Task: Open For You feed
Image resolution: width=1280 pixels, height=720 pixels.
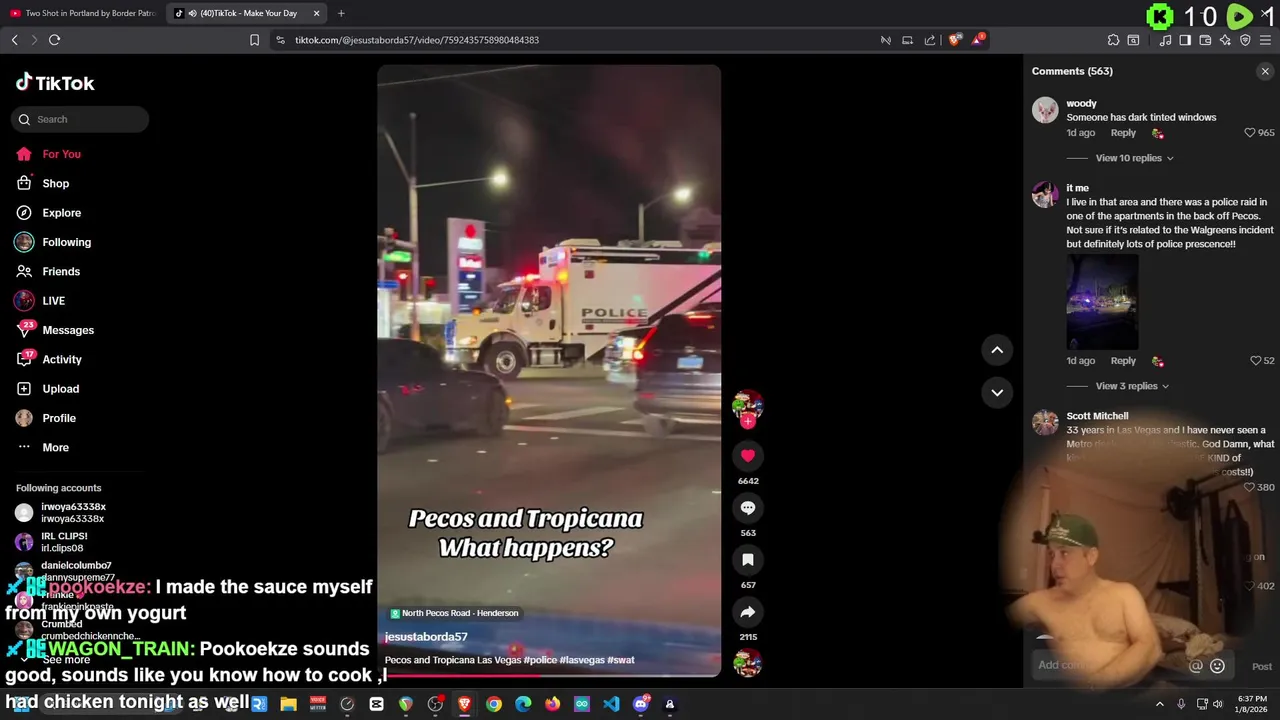Action: [61, 154]
